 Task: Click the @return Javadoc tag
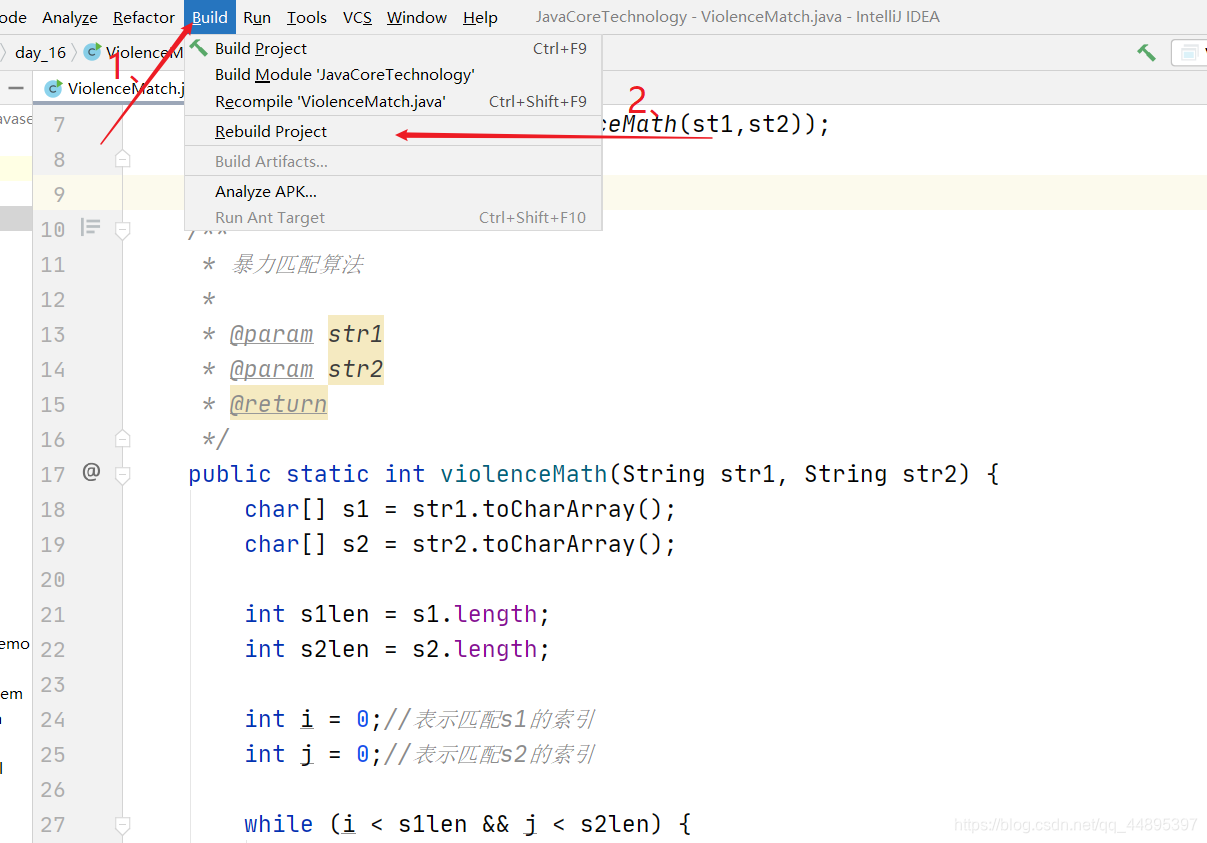pos(278,404)
